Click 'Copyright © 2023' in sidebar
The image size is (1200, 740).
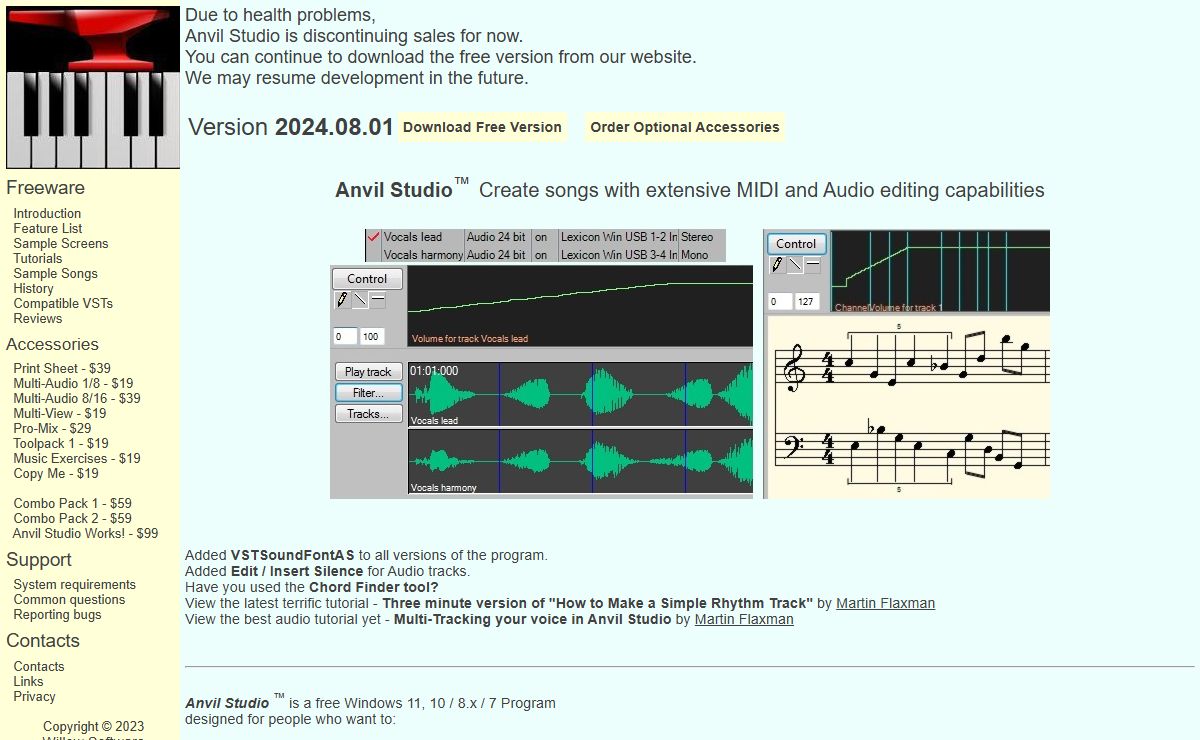93,727
